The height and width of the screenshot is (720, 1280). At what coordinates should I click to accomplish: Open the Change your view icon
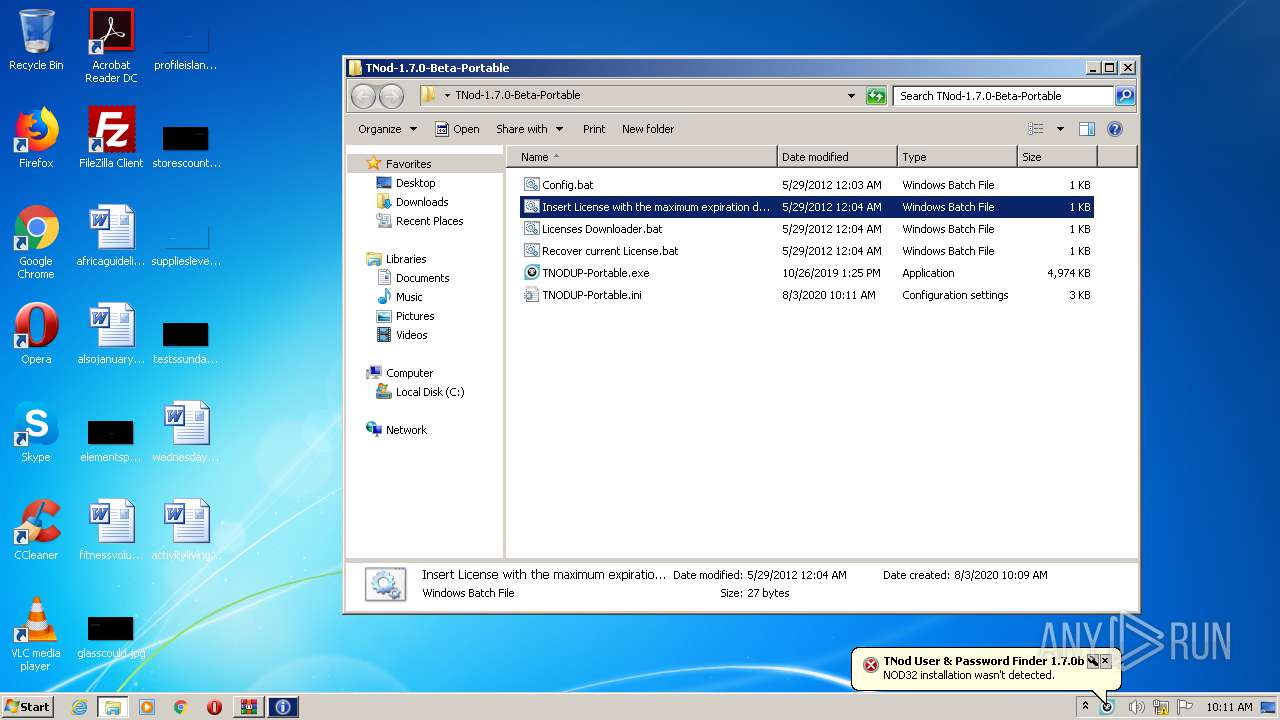[1036, 129]
